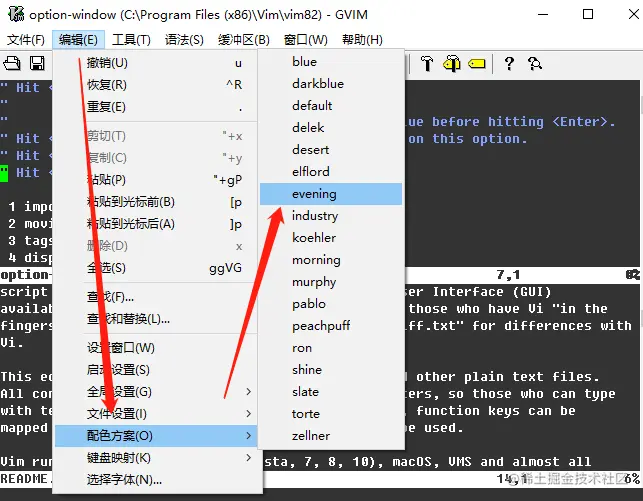Select the delek color scheme
Screen dimensions: 643x501
pyautogui.click(x=331, y=128)
